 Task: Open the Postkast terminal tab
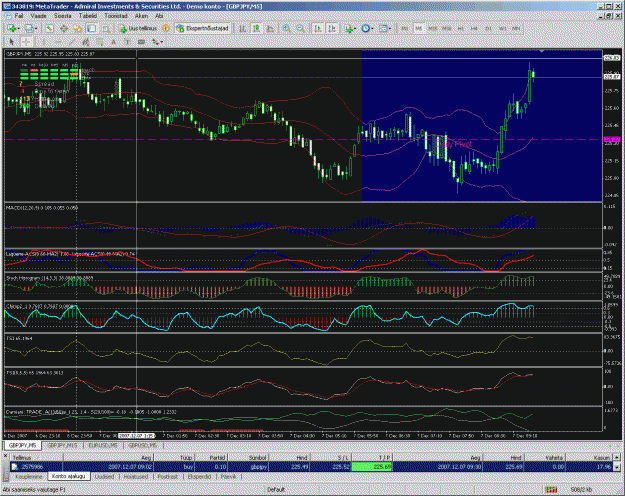tap(168, 476)
